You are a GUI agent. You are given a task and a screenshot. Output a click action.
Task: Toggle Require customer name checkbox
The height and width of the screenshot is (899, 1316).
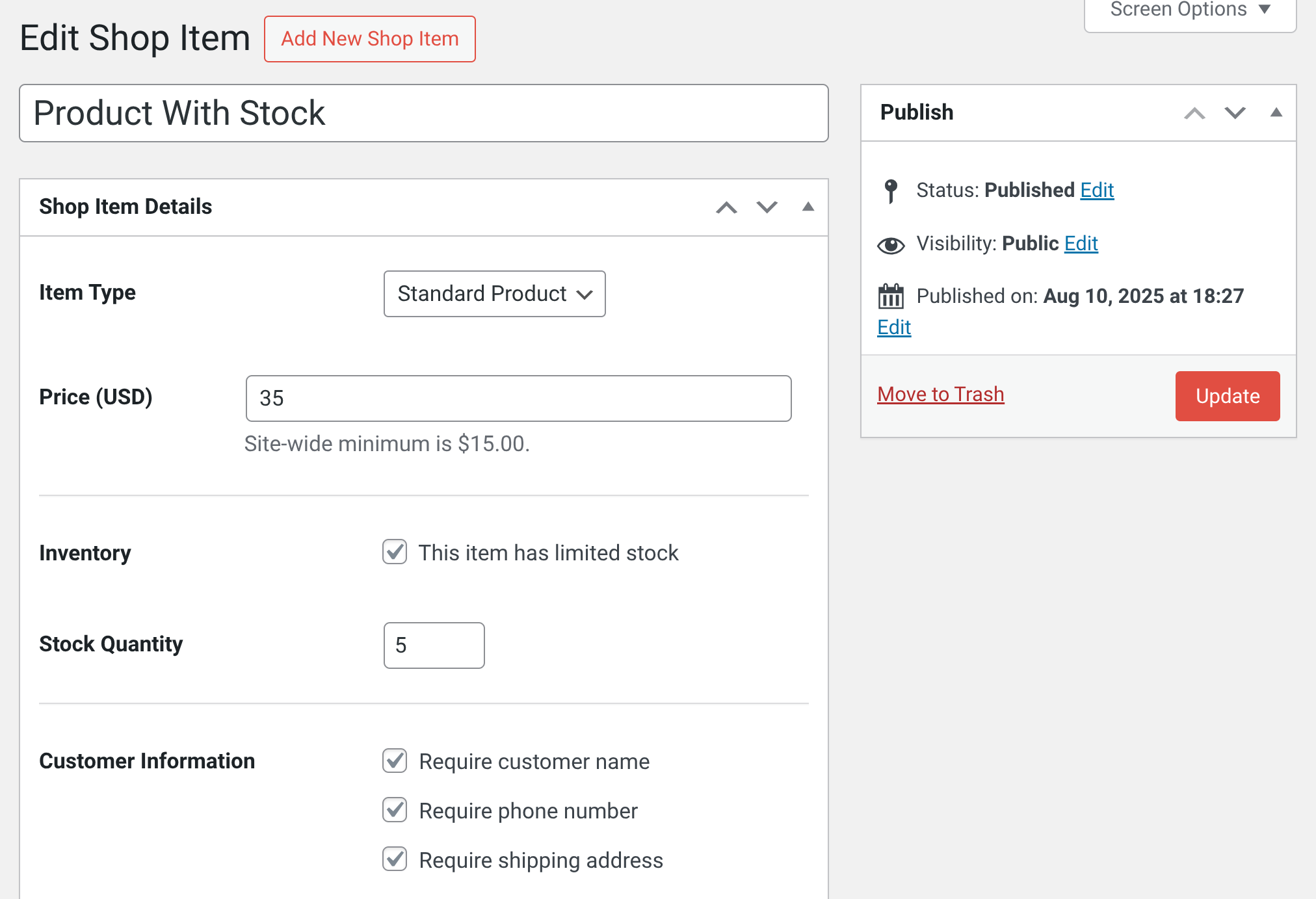click(395, 761)
